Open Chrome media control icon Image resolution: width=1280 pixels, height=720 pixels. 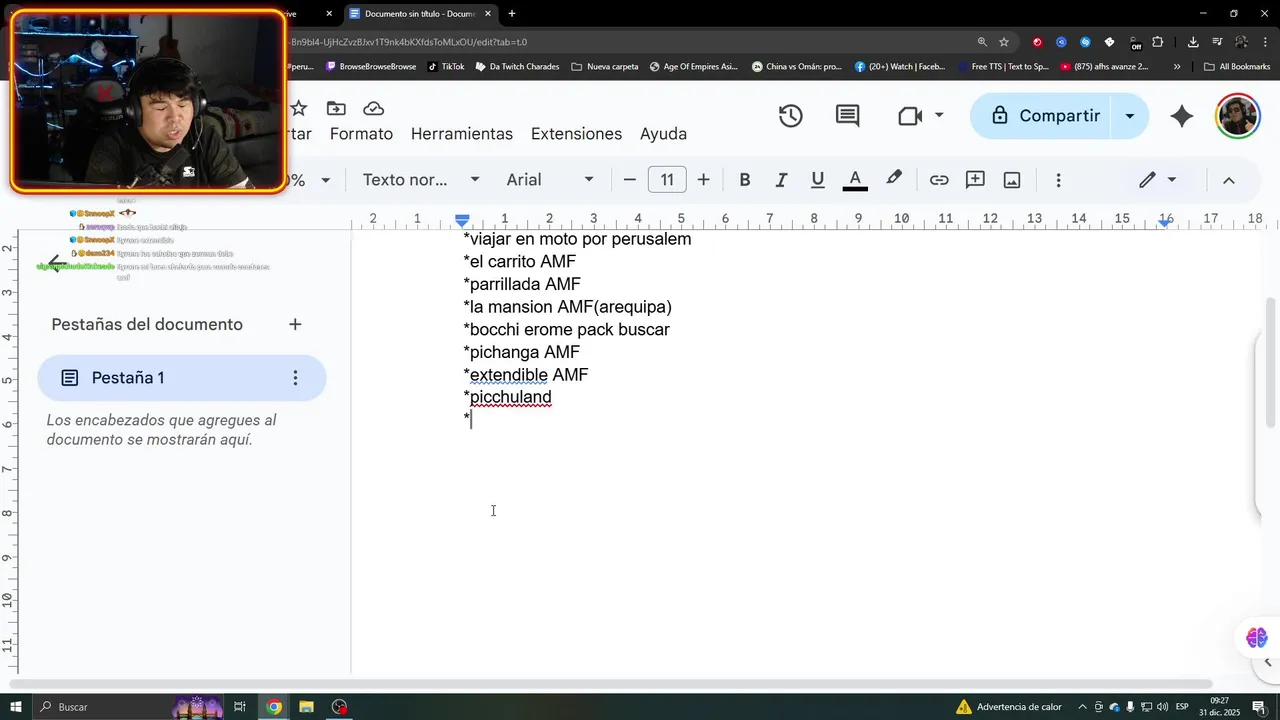point(1217,42)
